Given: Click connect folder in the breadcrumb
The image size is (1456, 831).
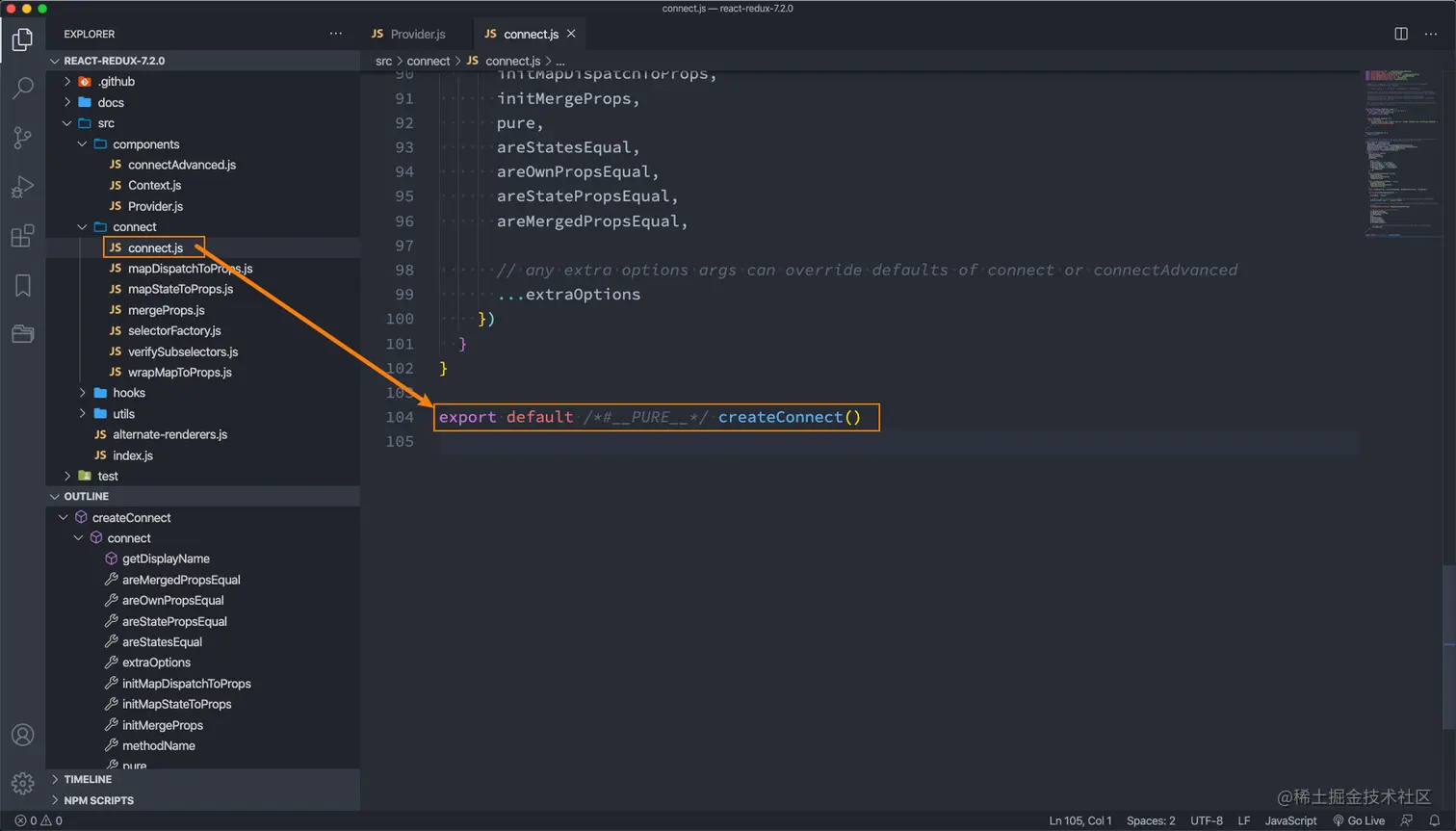Looking at the screenshot, I should tap(428, 61).
